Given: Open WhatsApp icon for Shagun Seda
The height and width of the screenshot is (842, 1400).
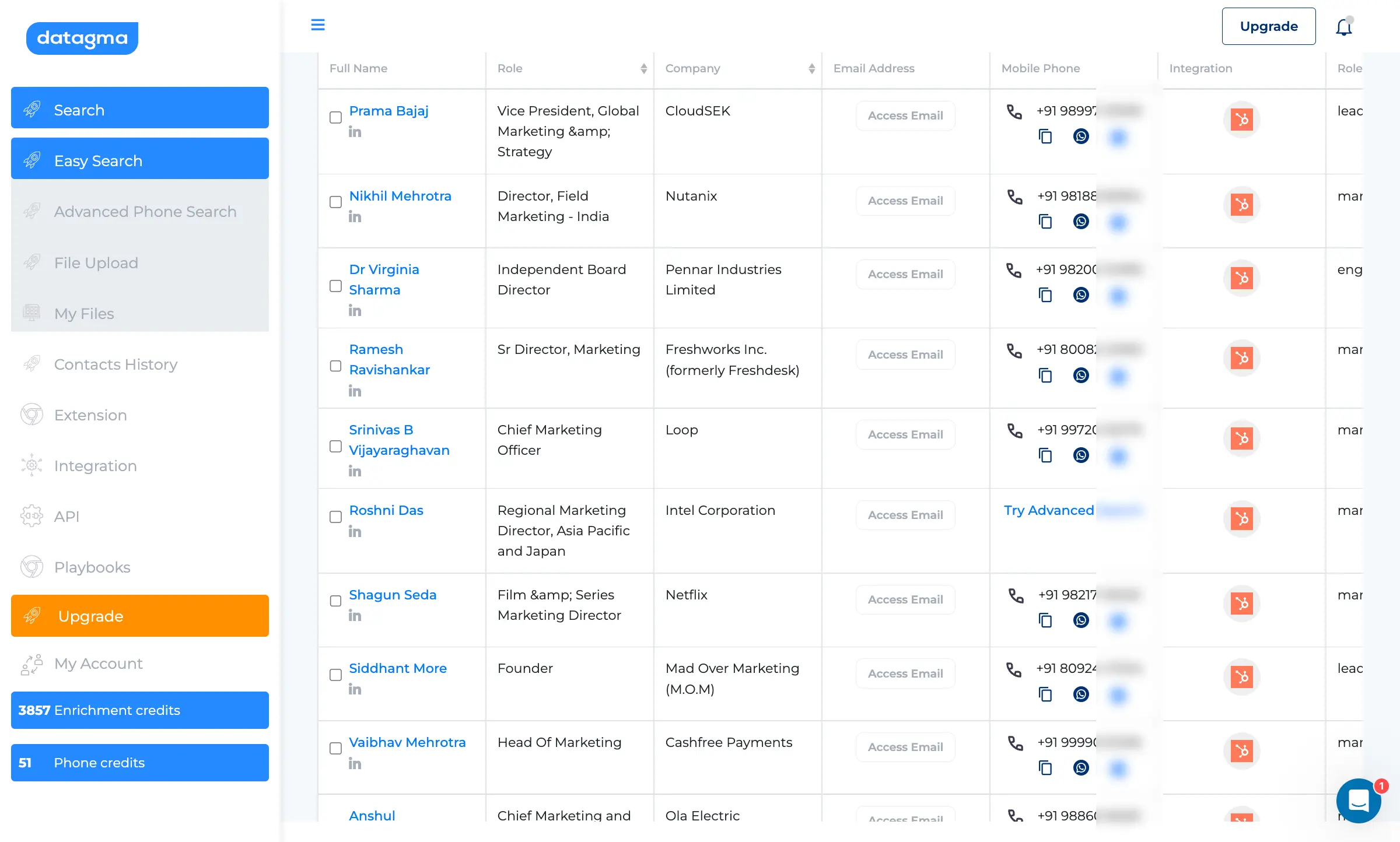Looking at the screenshot, I should click(x=1081, y=620).
